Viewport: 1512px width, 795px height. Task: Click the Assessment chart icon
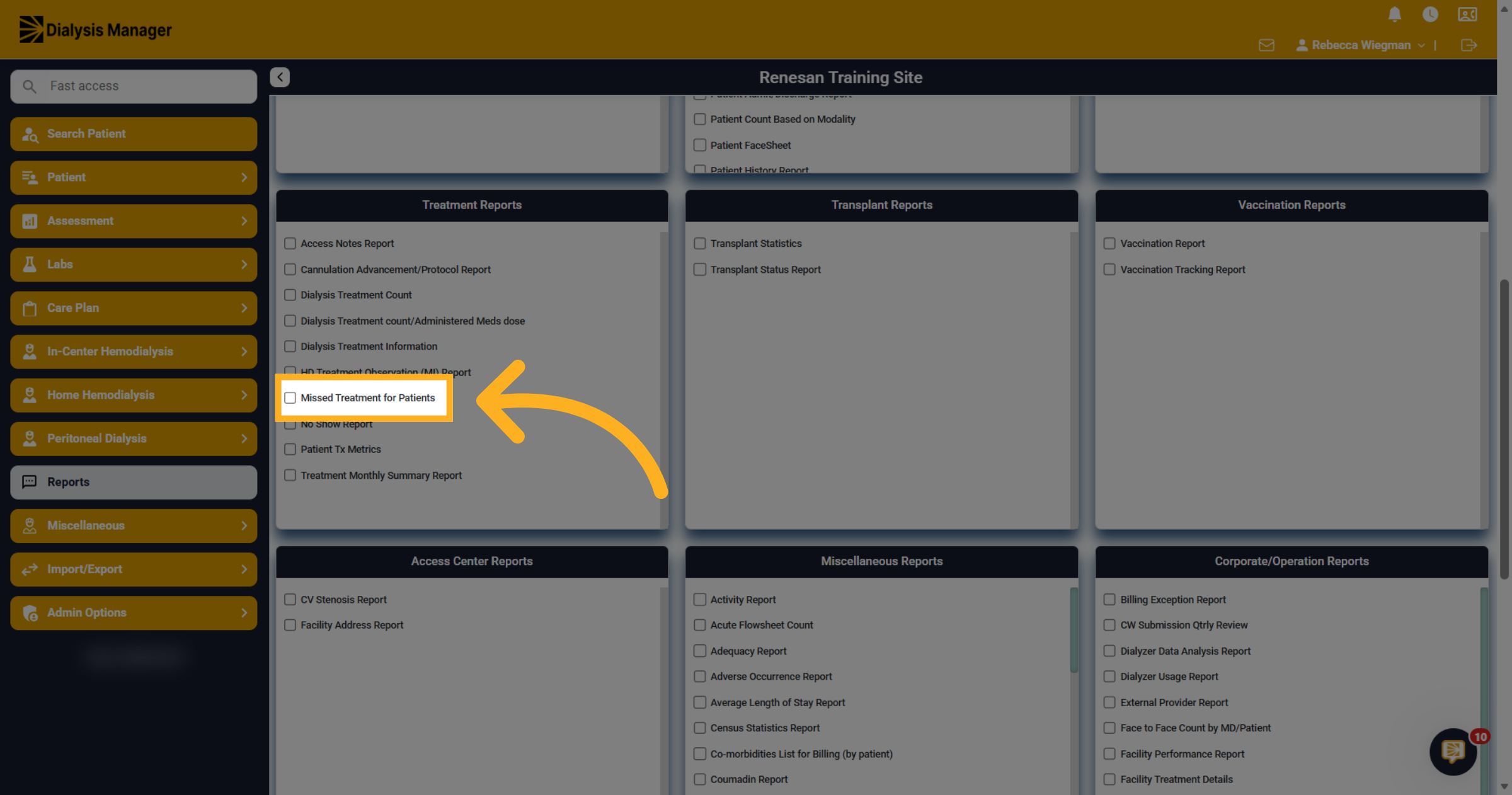pyautogui.click(x=30, y=221)
